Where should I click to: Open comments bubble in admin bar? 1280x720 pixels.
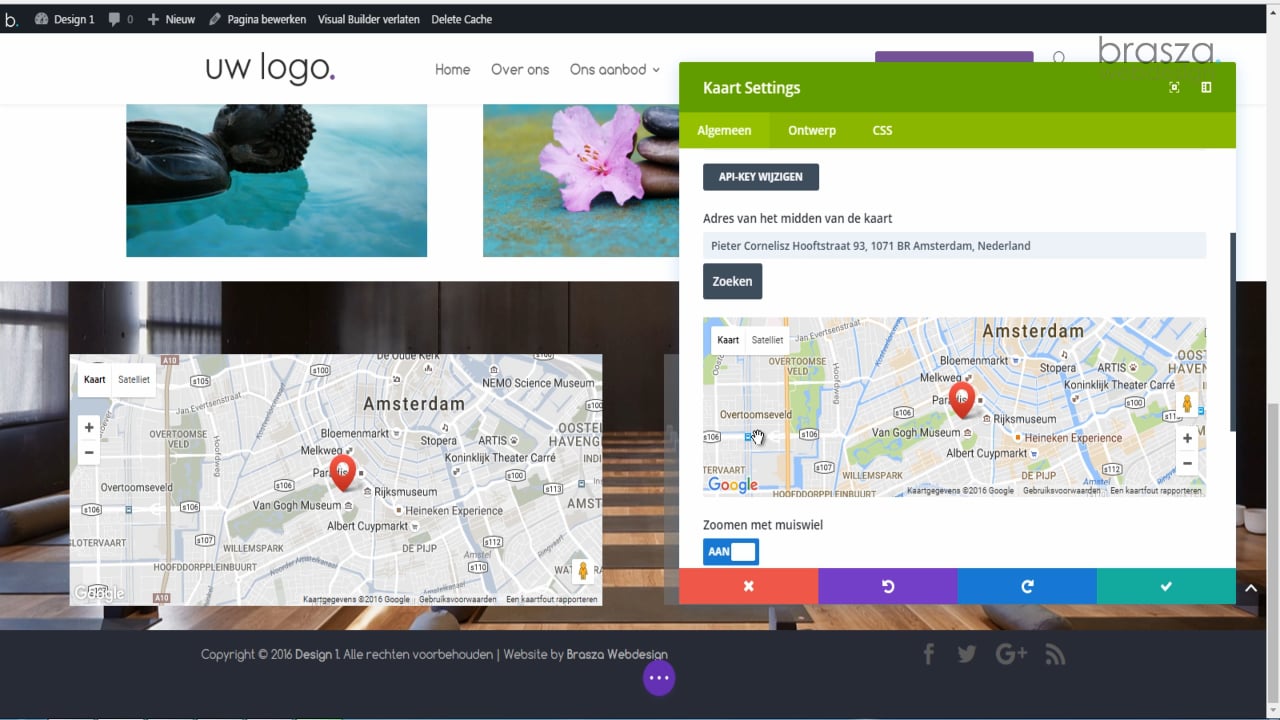point(120,19)
